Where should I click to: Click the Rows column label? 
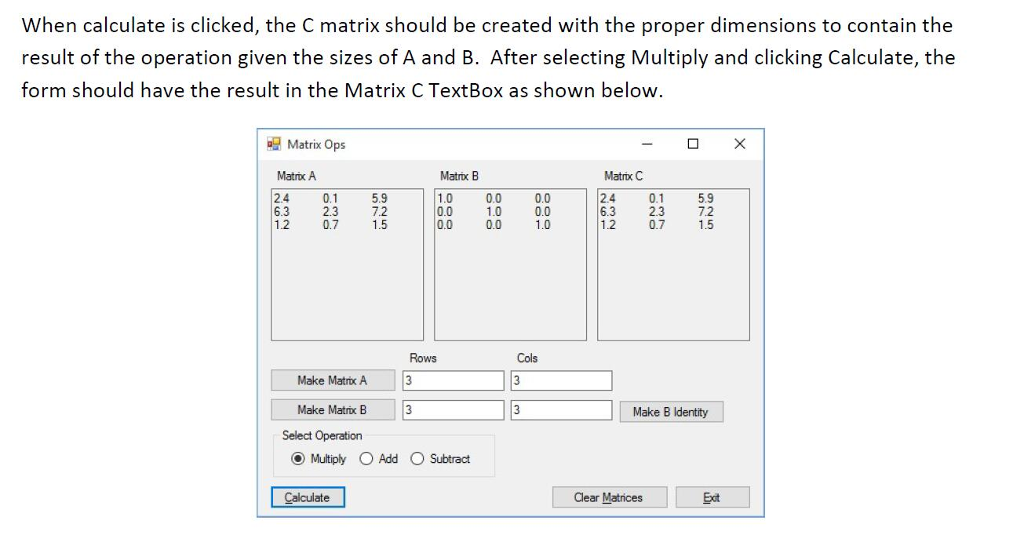point(423,358)
